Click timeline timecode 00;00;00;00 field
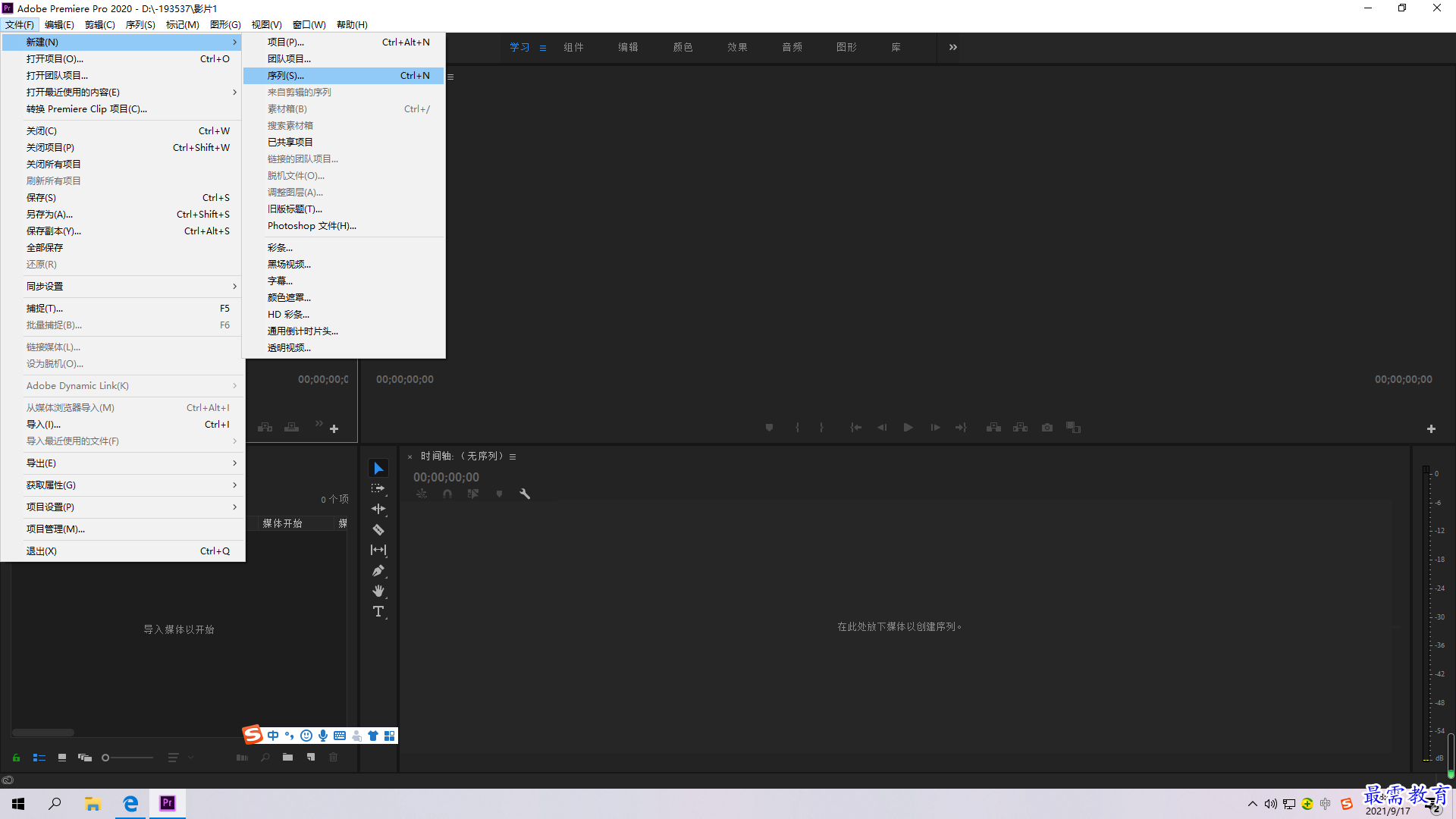The height and width of the screenshot is (819, 1456). tap(446, 477)
